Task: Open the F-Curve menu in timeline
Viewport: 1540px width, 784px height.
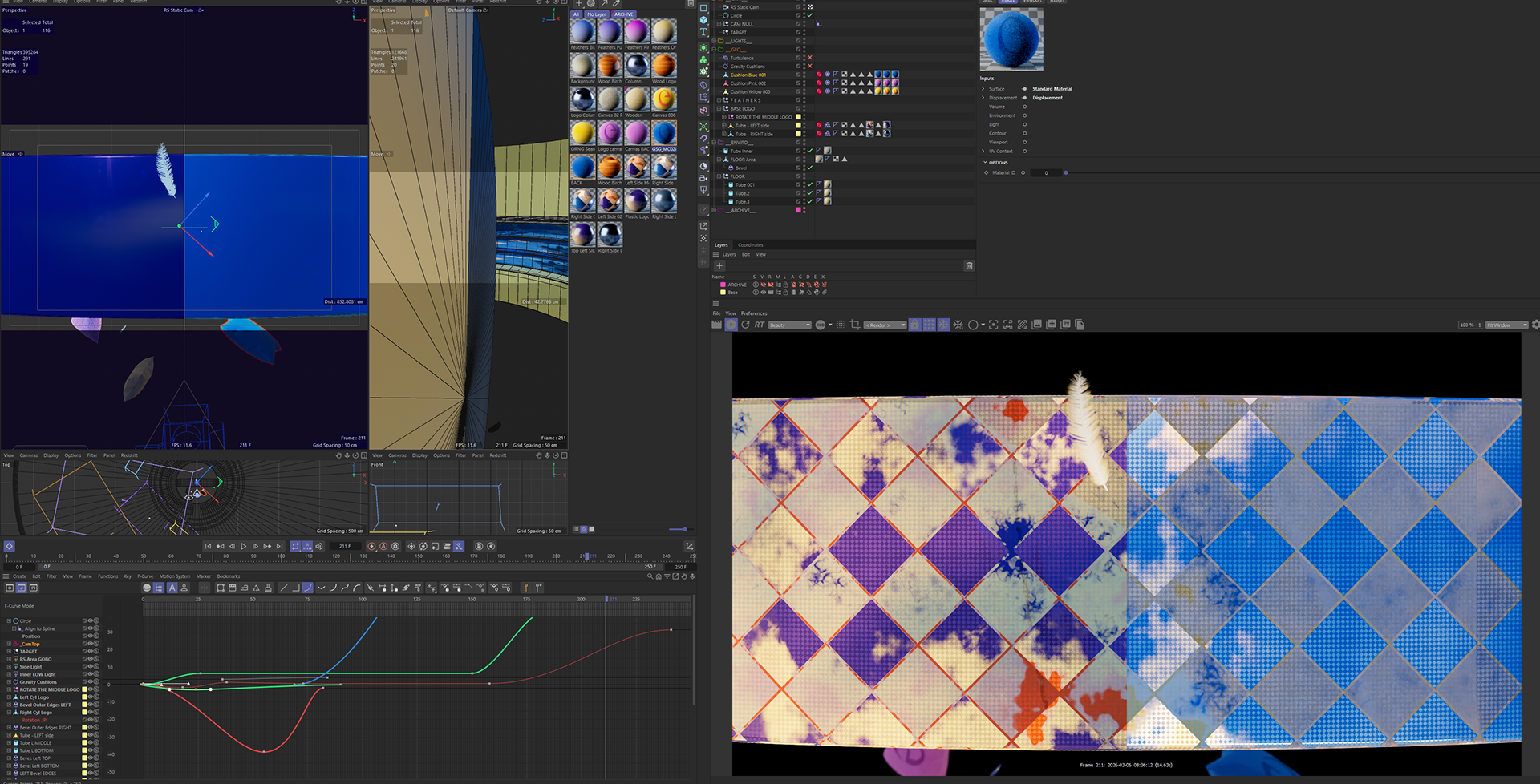Action: click(x=145, y=576)
